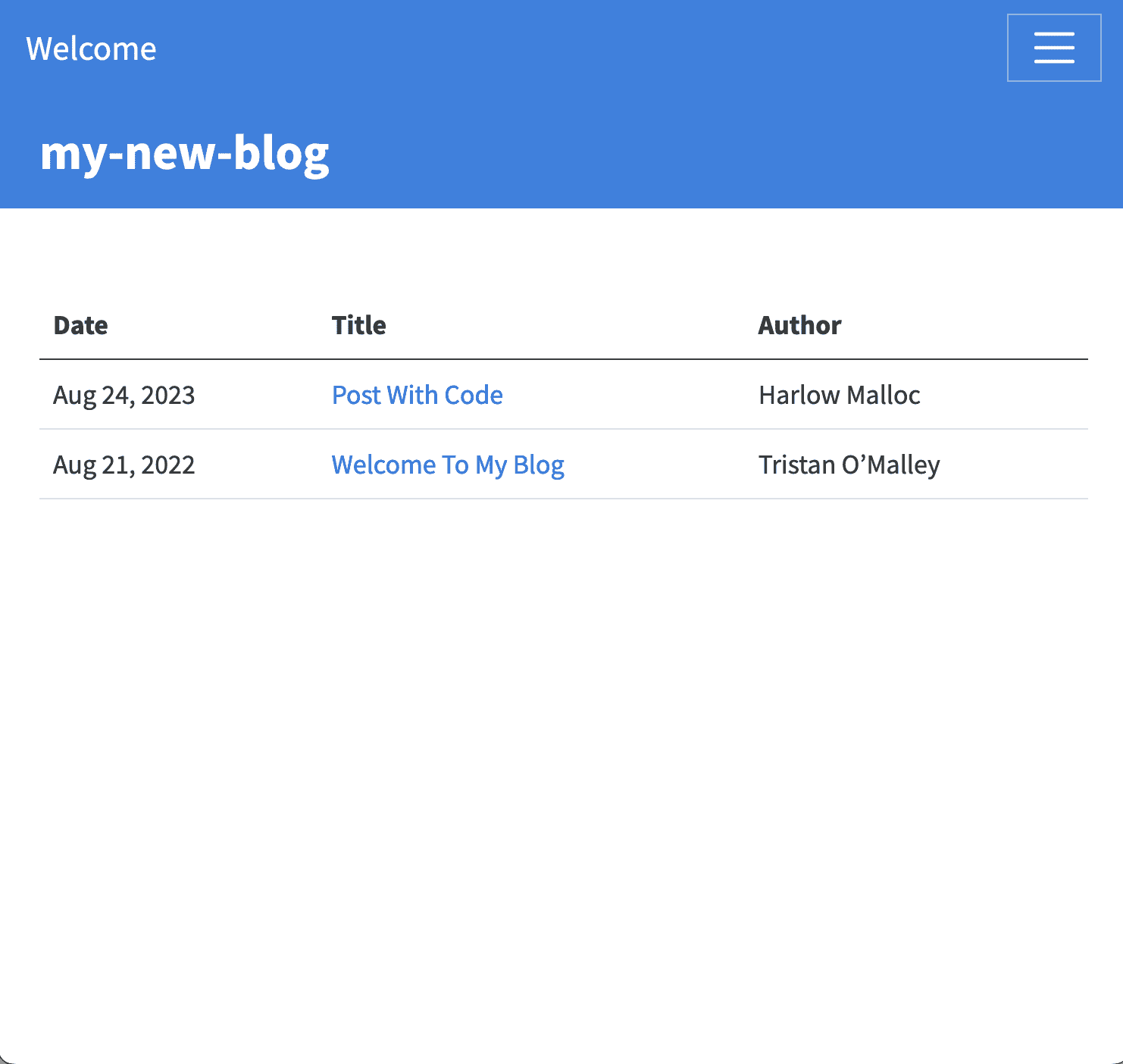
Task: Click the Author column header
Action: [799, 325]
